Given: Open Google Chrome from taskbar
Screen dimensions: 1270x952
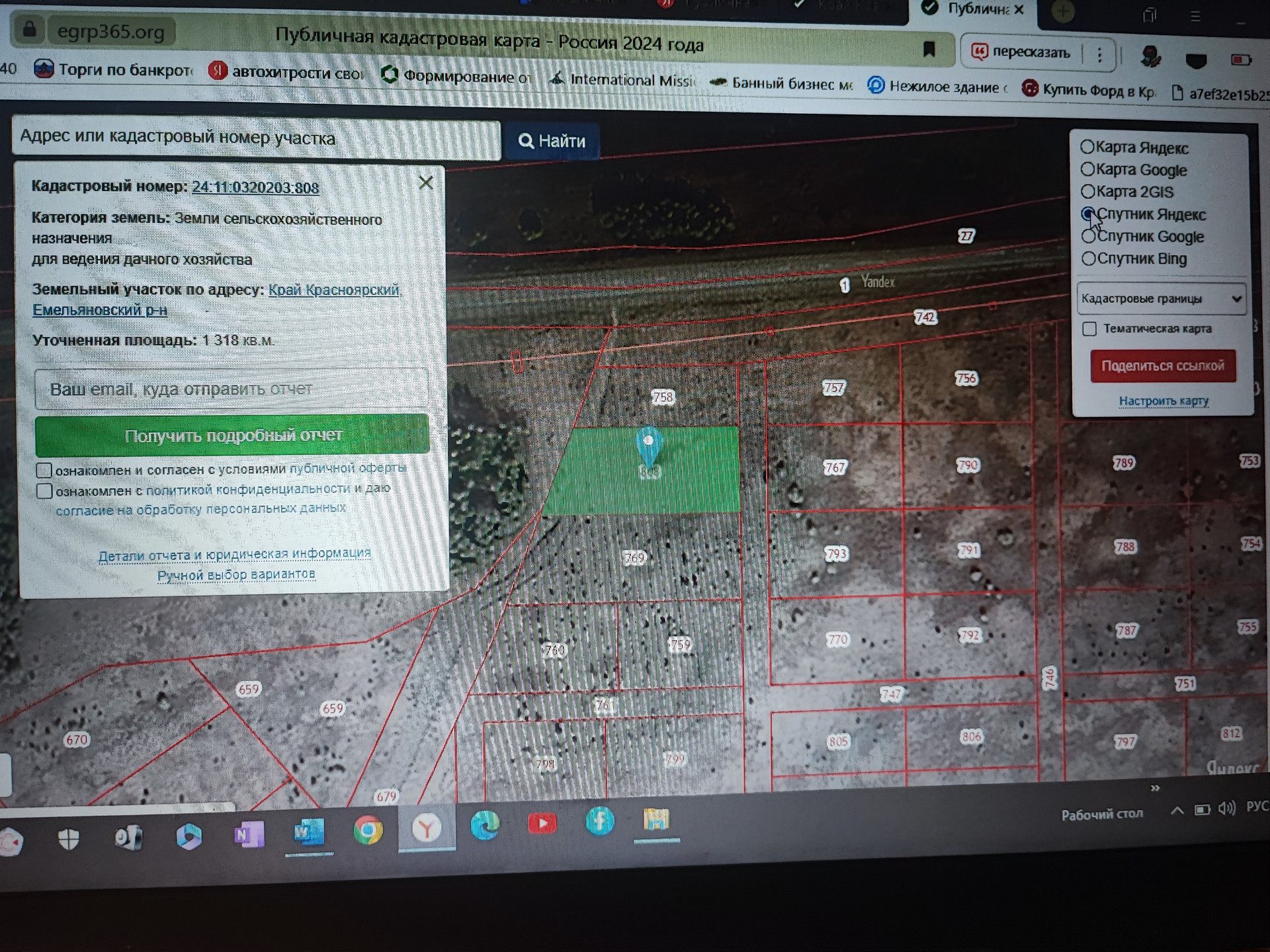Looking at the screenshot, I should (368, 830).
